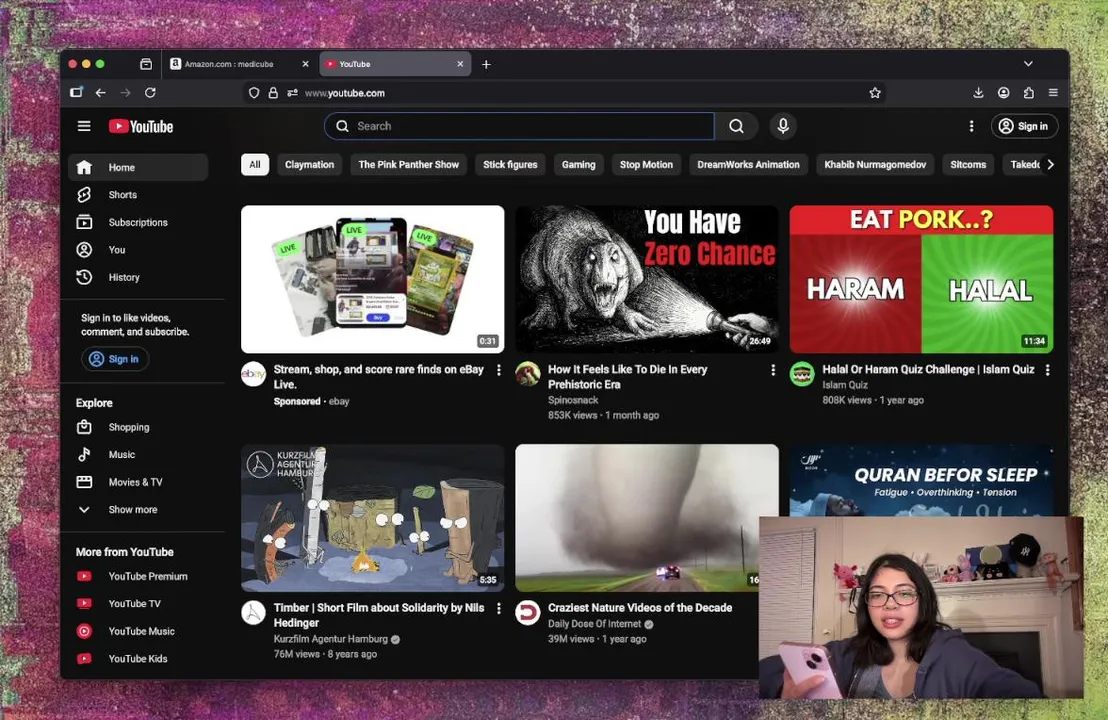Reload the current page
Viewport: 1108px width, 720px height.
click(150, 93)
